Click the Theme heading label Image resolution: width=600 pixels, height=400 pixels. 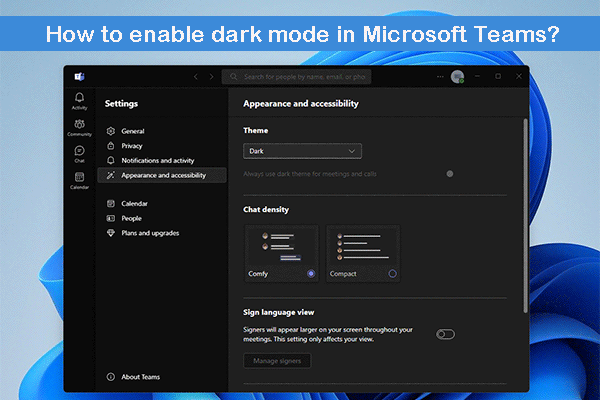click(256, 131)
